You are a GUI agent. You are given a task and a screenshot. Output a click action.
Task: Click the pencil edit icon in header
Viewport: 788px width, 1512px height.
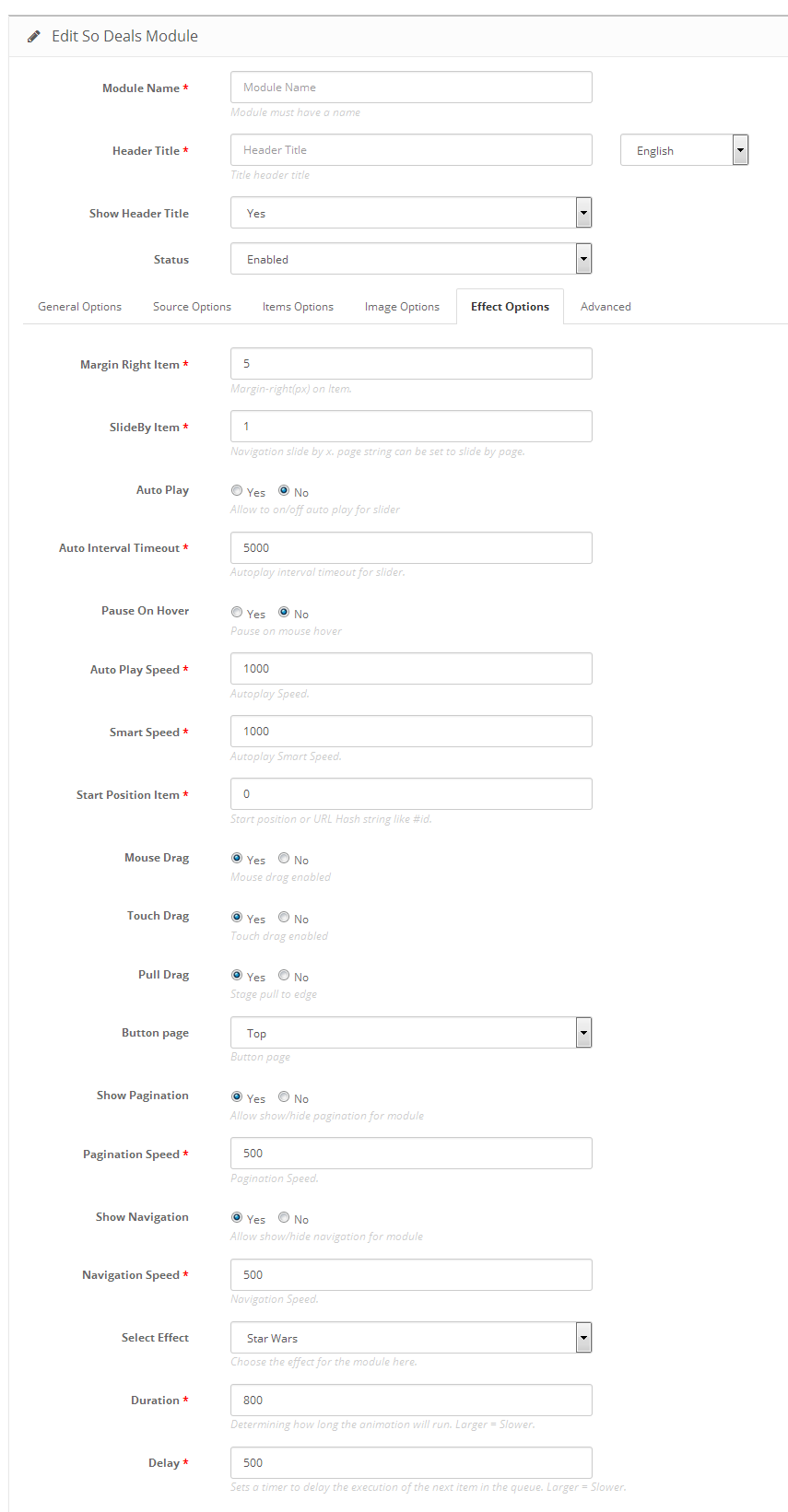34,37
